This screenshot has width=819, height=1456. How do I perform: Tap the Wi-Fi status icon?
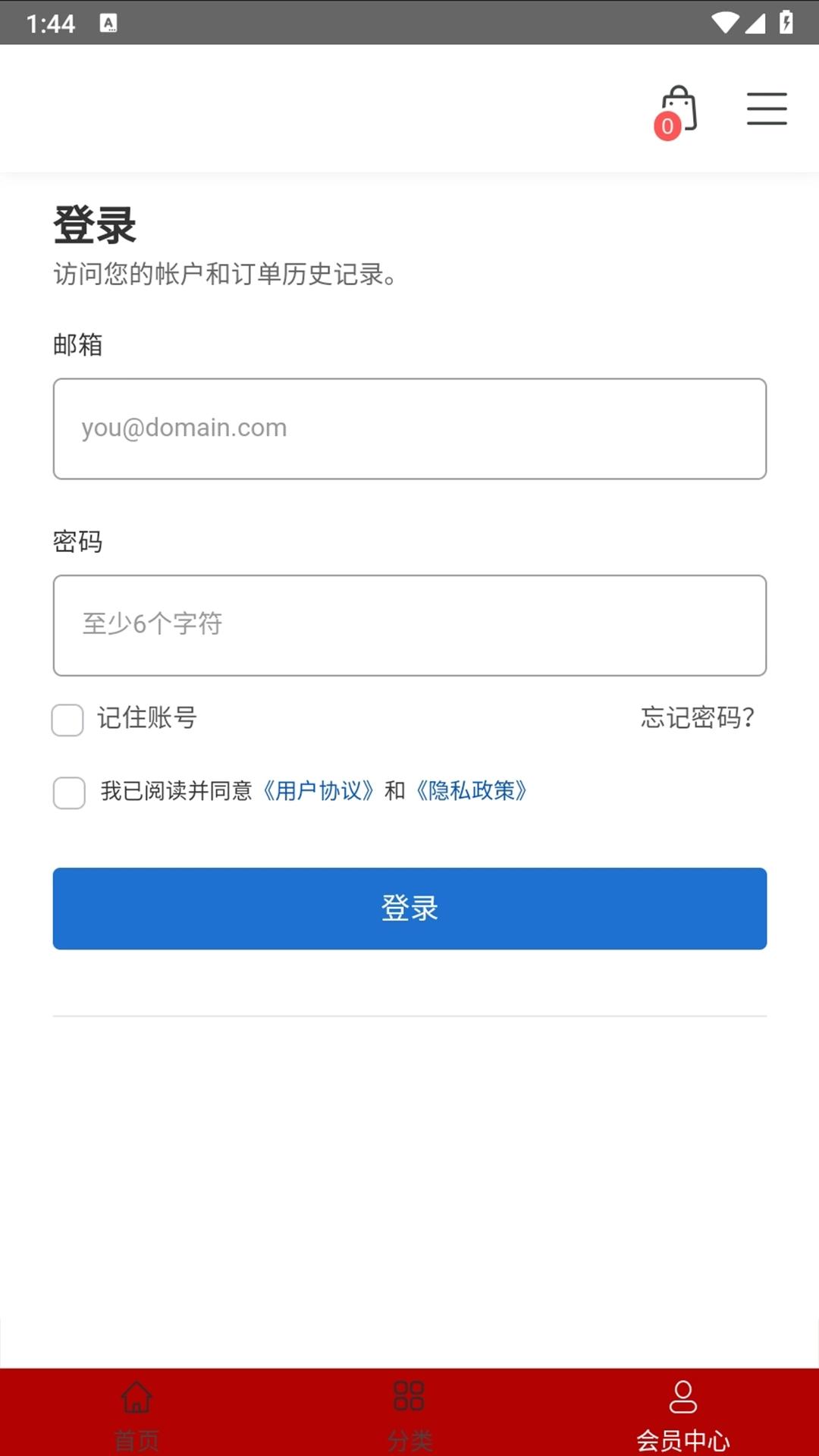[724, 24]
